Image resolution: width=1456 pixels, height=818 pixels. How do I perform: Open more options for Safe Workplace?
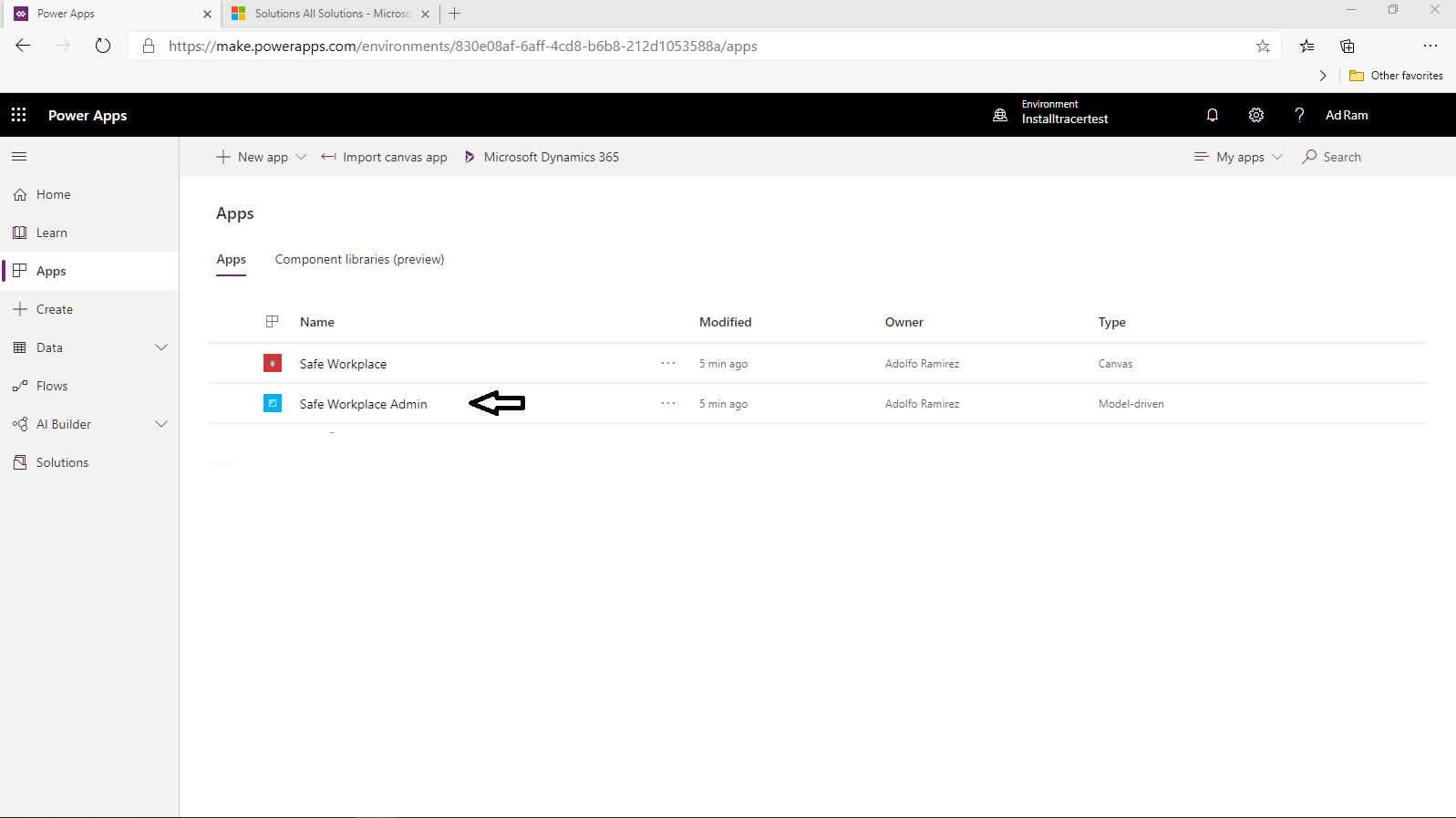click(668, 363)
